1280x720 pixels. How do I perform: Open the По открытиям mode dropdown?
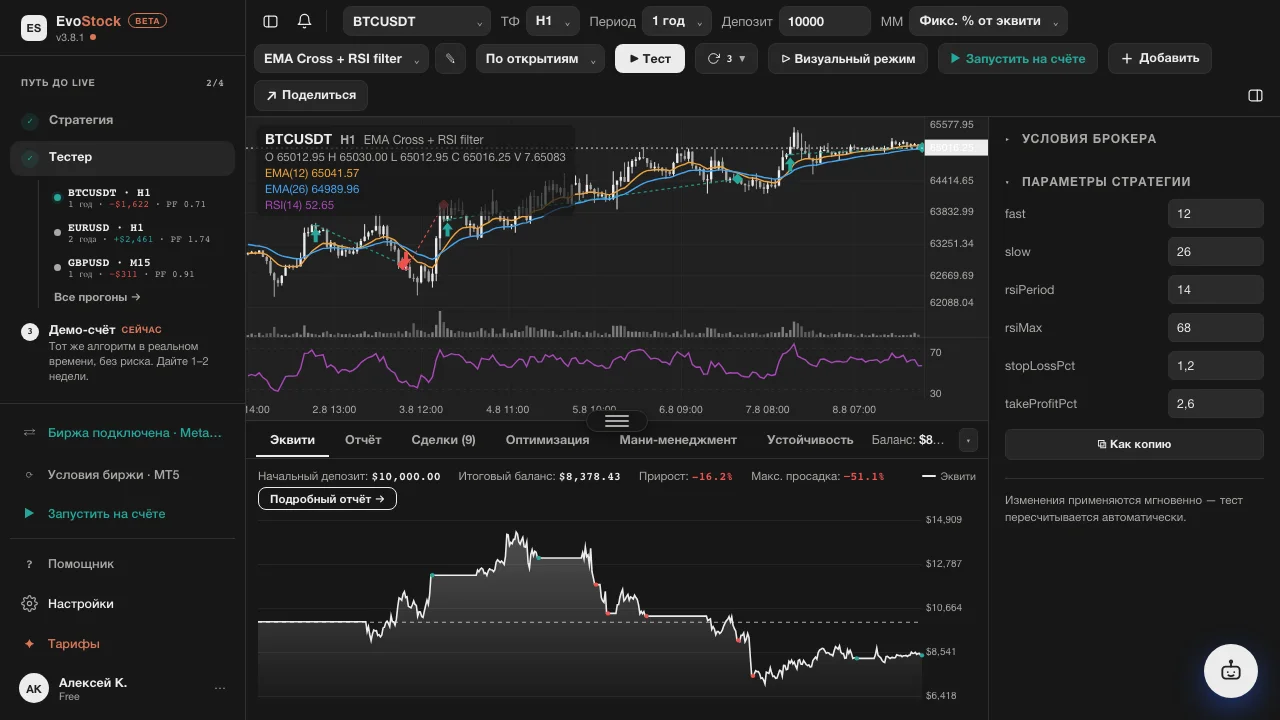coord(540,59)
